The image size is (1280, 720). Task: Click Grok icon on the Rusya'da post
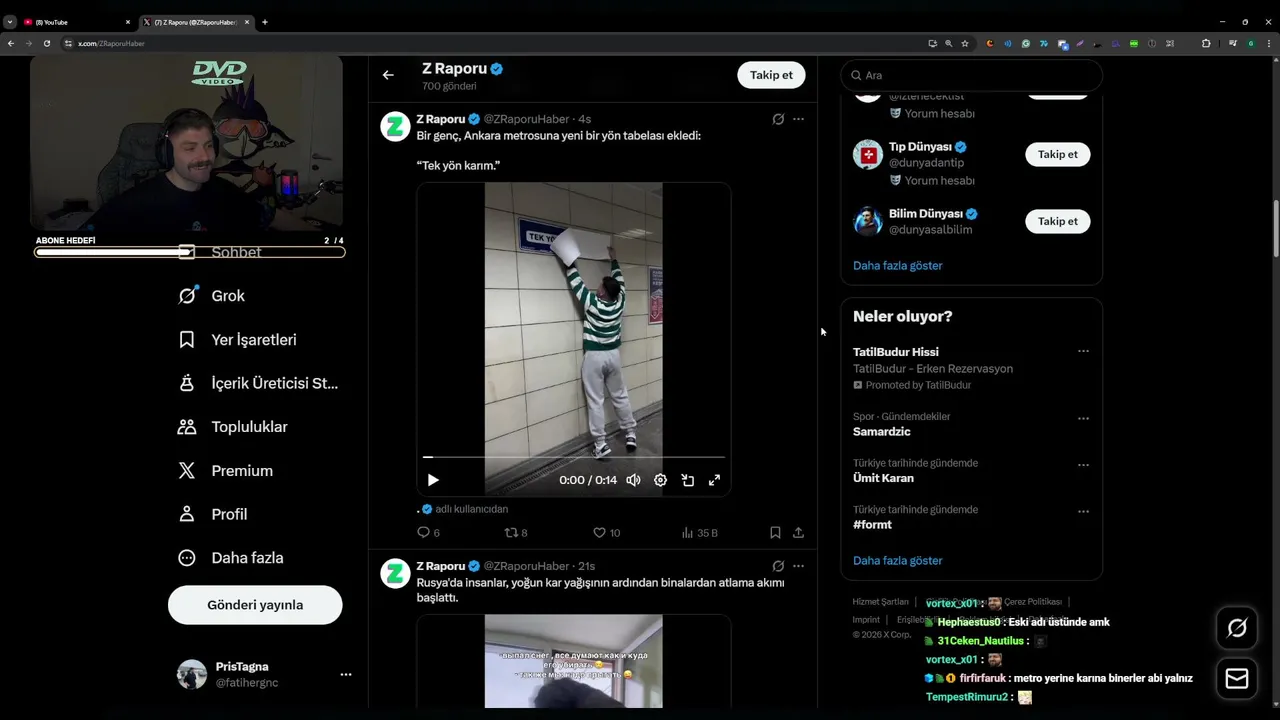778,566
